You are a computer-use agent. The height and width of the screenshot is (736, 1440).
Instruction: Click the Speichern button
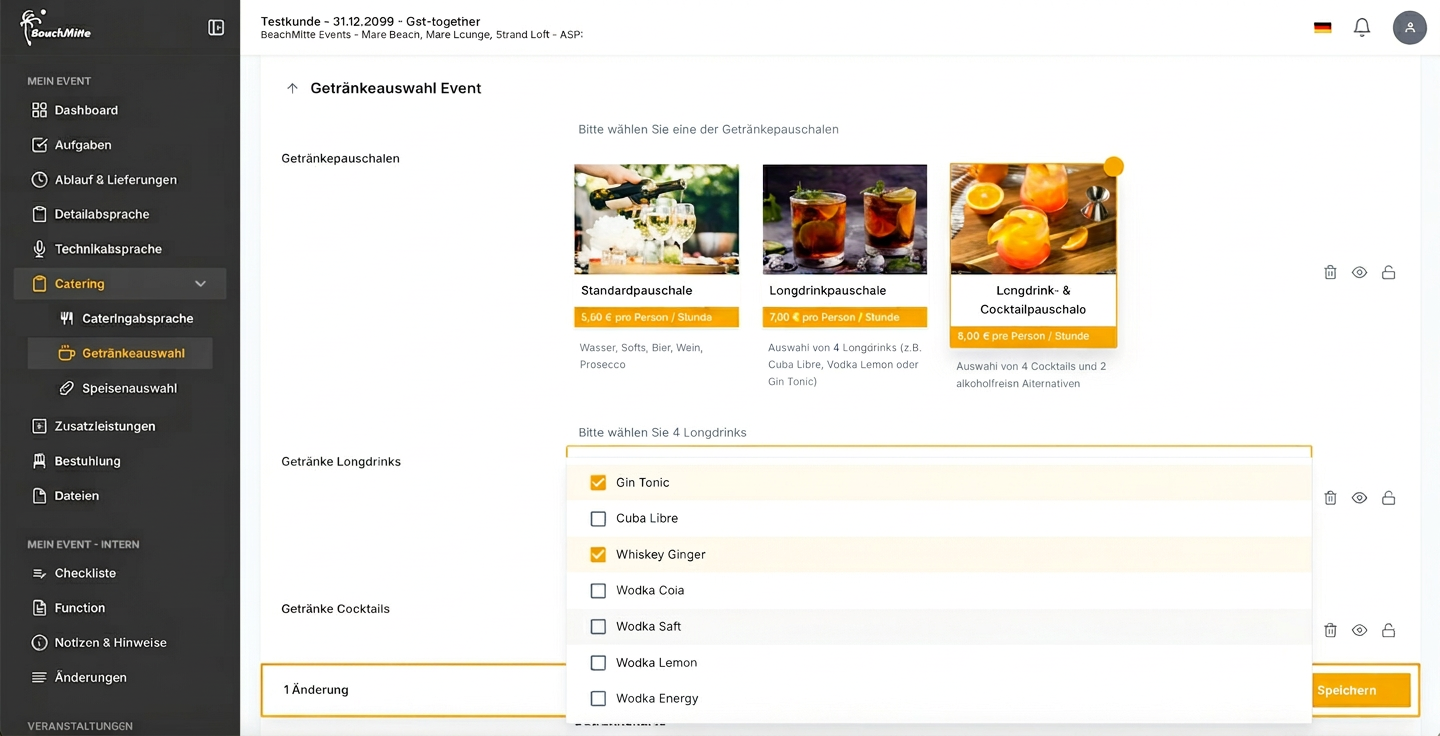pyautogui.click(x=1345, y=690)
